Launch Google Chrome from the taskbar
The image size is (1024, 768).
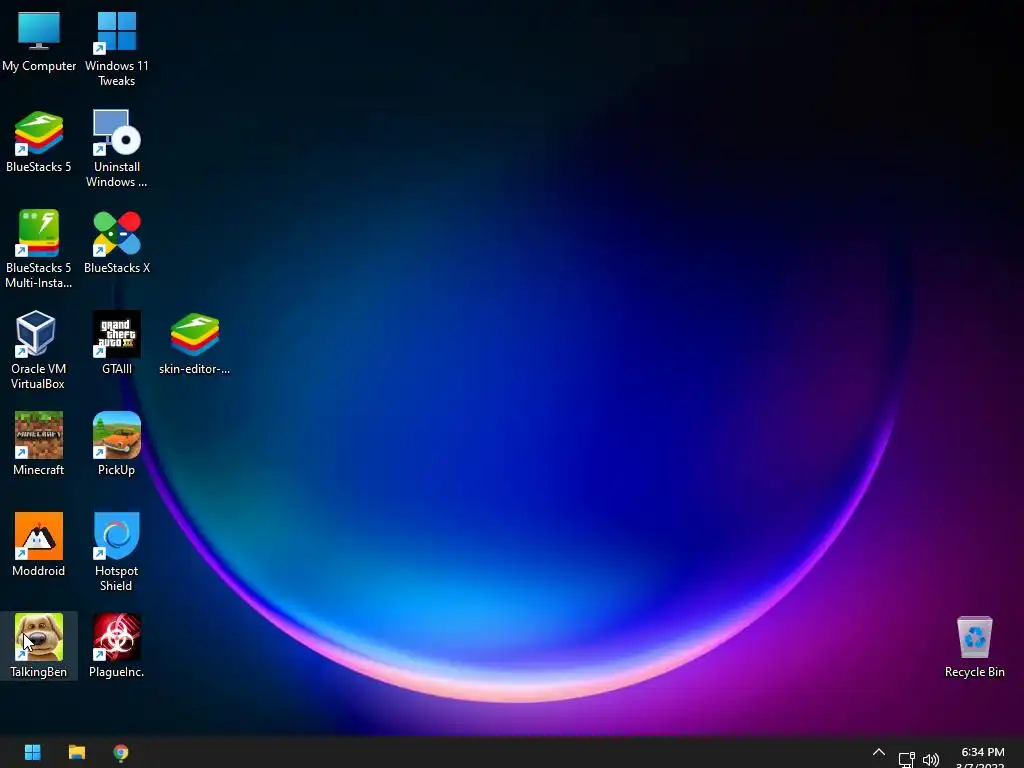point(121,752)
